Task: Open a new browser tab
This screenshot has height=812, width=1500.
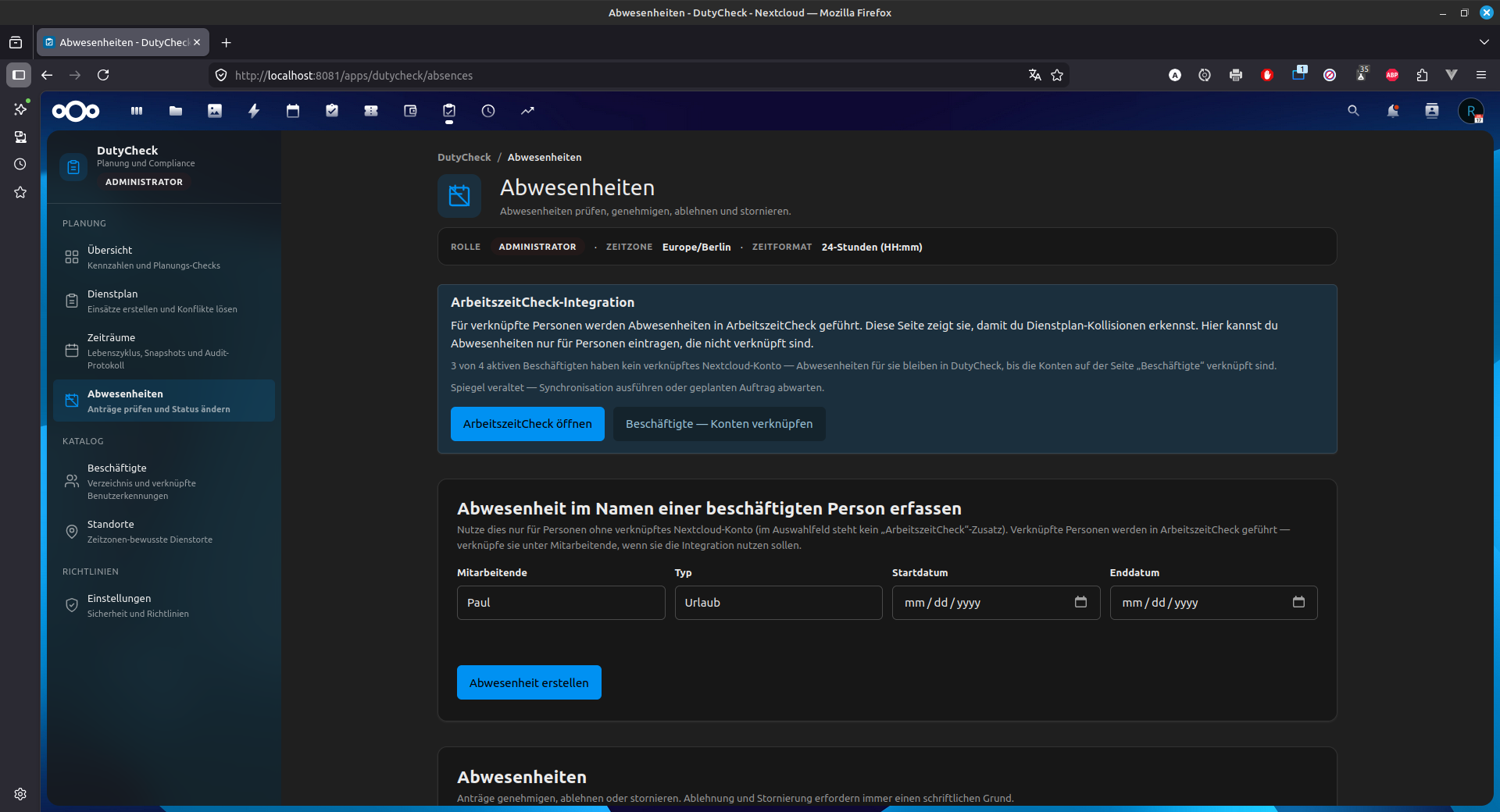Action: 226,42
